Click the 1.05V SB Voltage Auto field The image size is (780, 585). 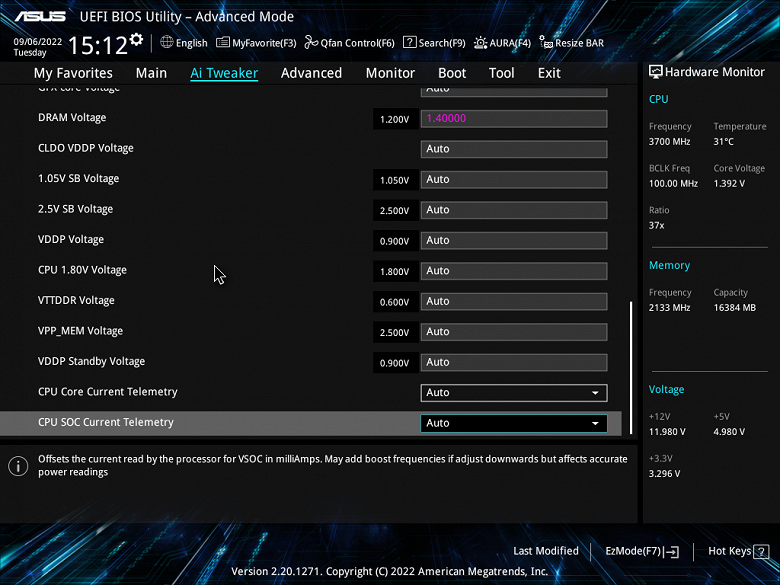point(514,180)
